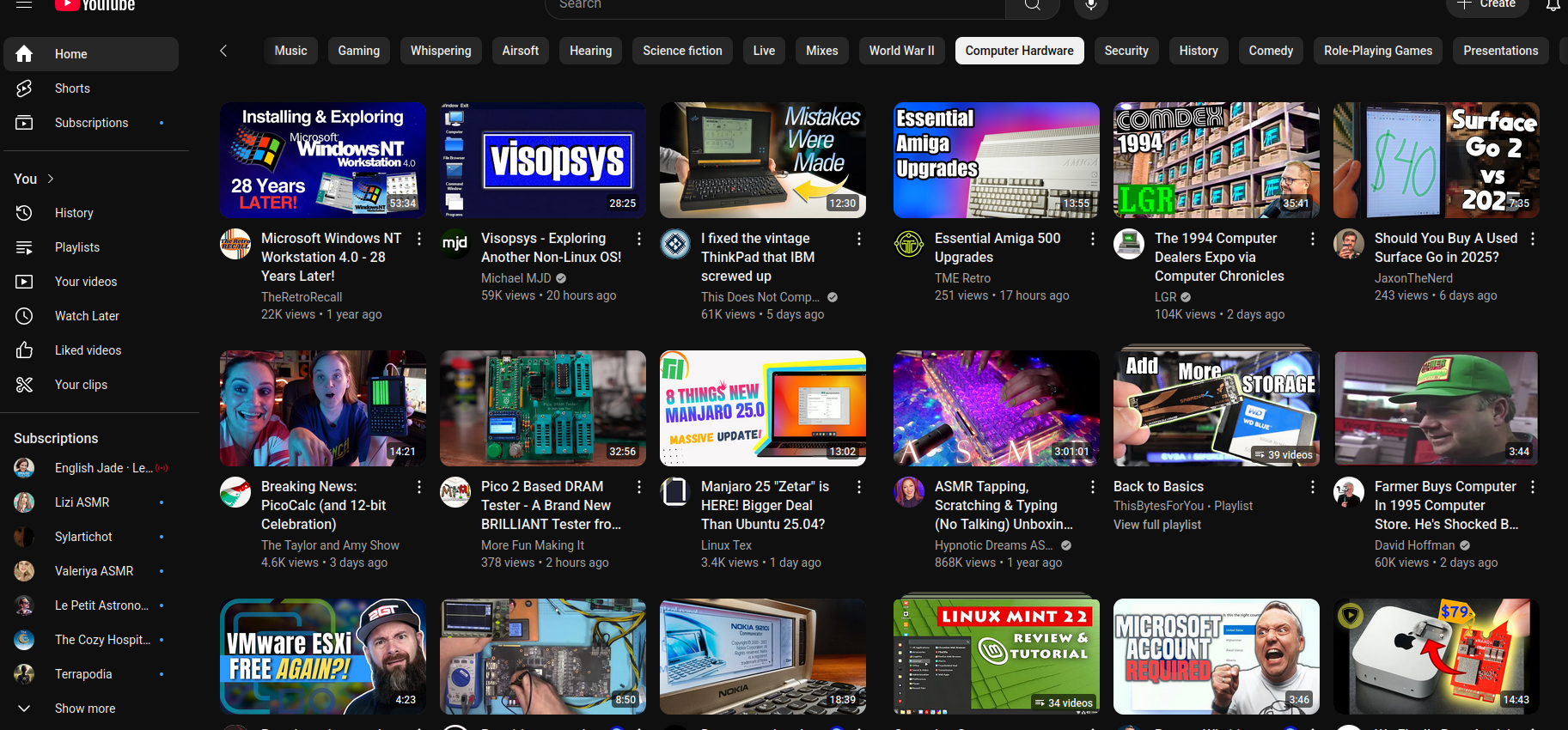Open options for 1994 Computer Dealers Expo video
The height and width of the screenshot is (730, 1568).
click(x=1313, y=239)
